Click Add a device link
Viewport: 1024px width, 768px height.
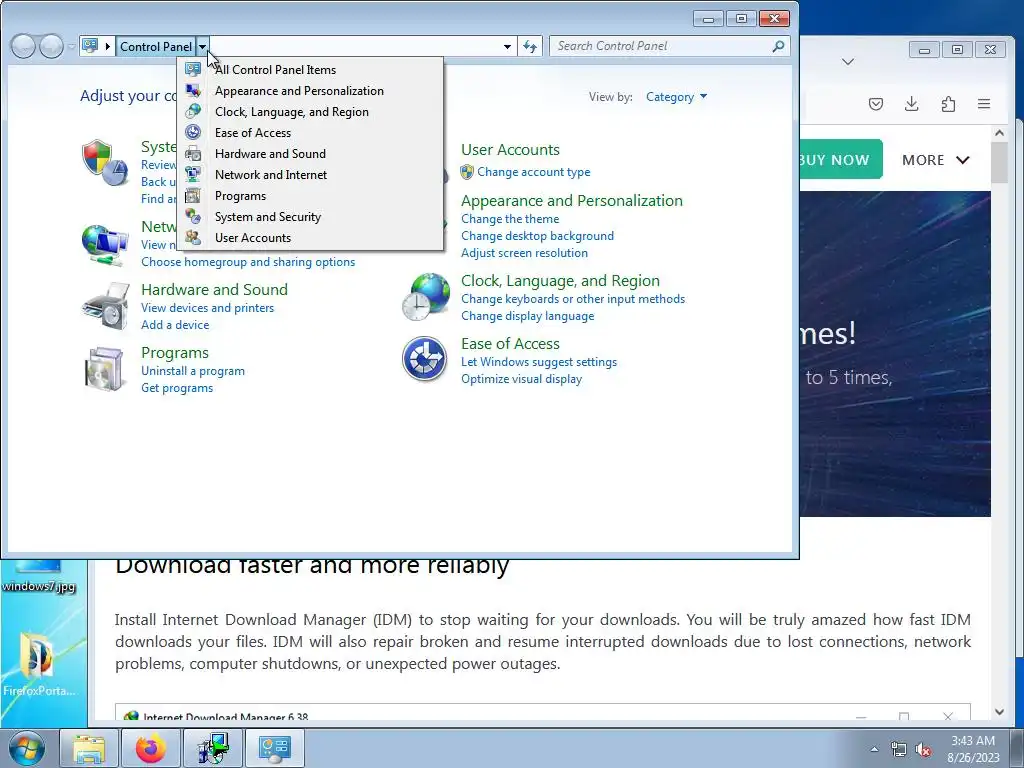tap(175, 325)
